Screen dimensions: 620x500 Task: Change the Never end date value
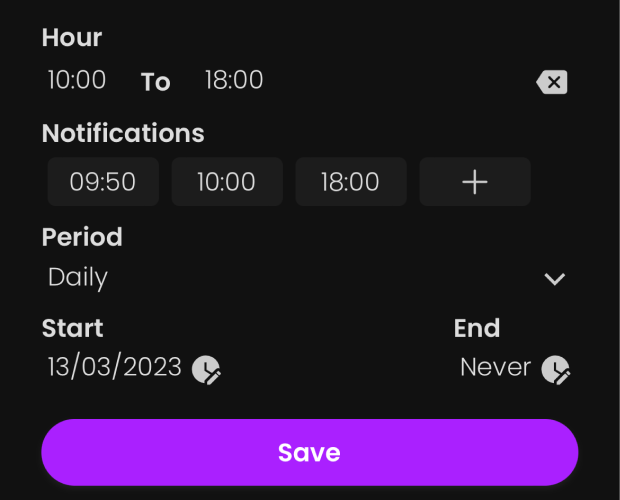point(495,367)
